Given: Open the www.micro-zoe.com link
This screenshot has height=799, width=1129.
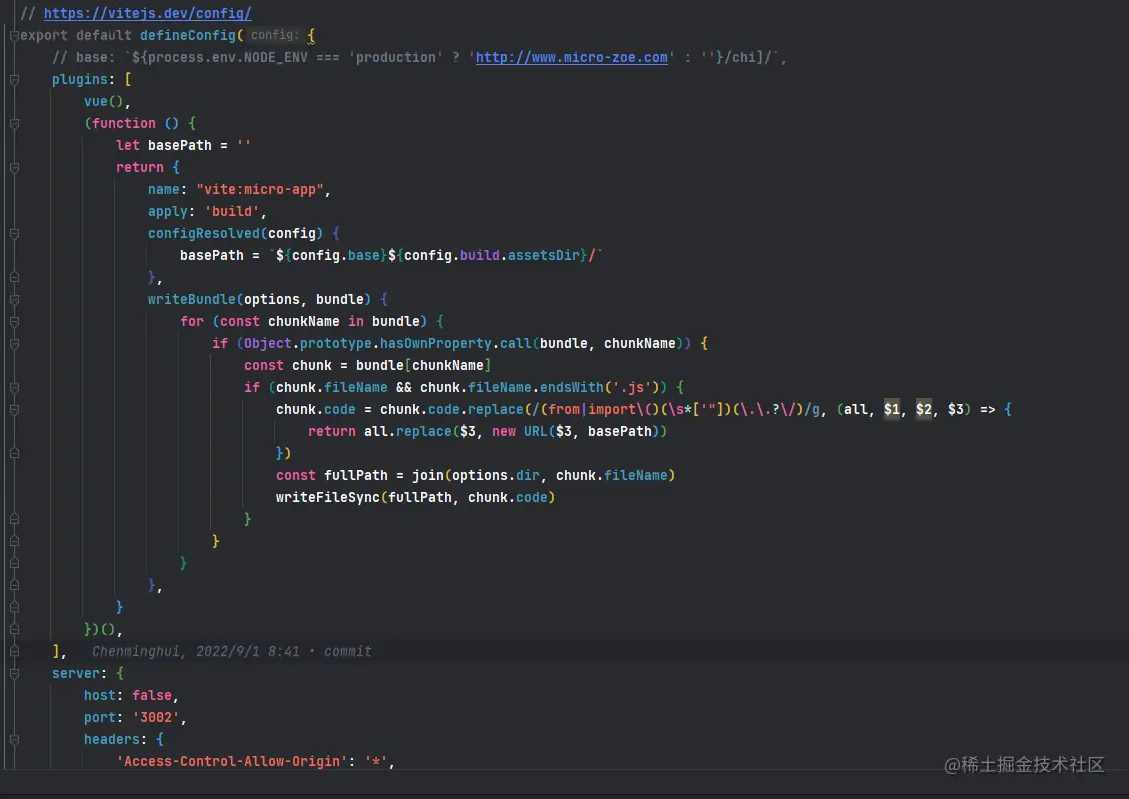Looking at the screenshot, I should [572, 57].
